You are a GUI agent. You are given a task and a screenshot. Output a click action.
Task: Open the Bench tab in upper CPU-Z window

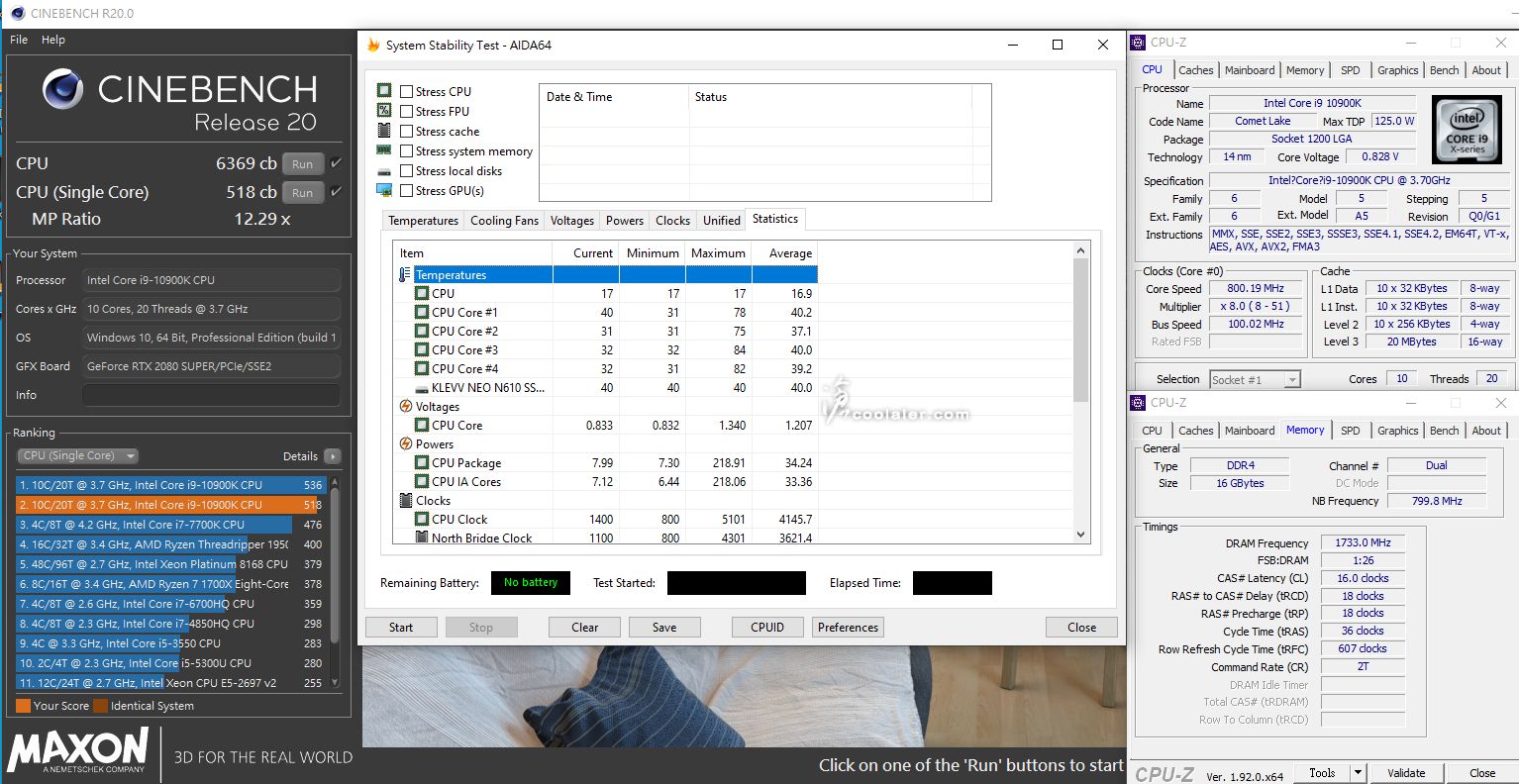[1444, 70]
